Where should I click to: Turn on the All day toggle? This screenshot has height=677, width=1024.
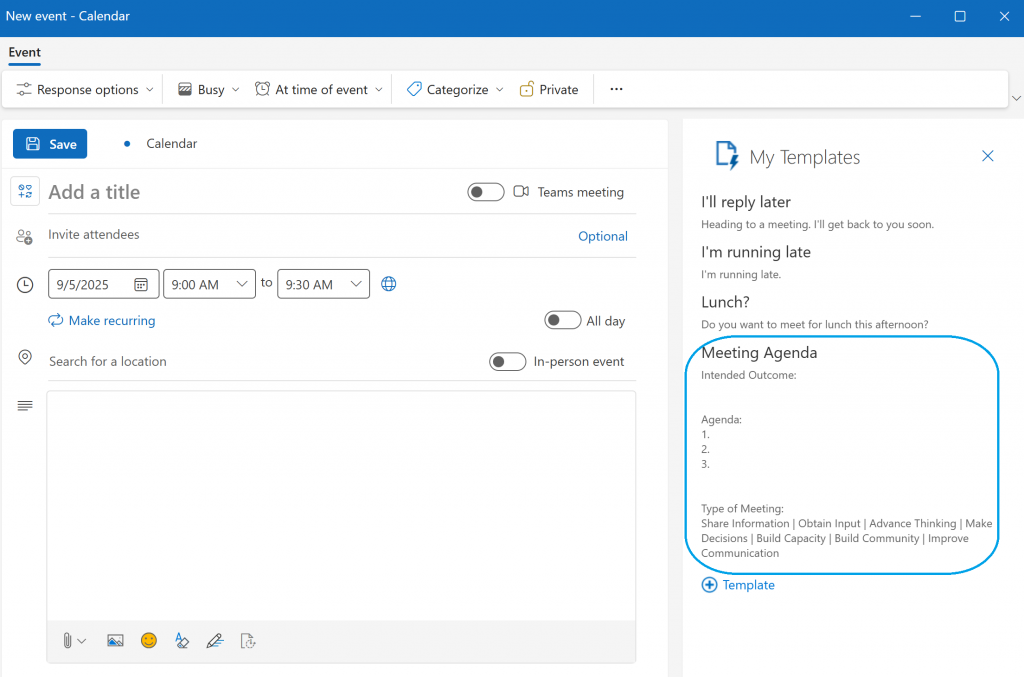coord(562,320)
